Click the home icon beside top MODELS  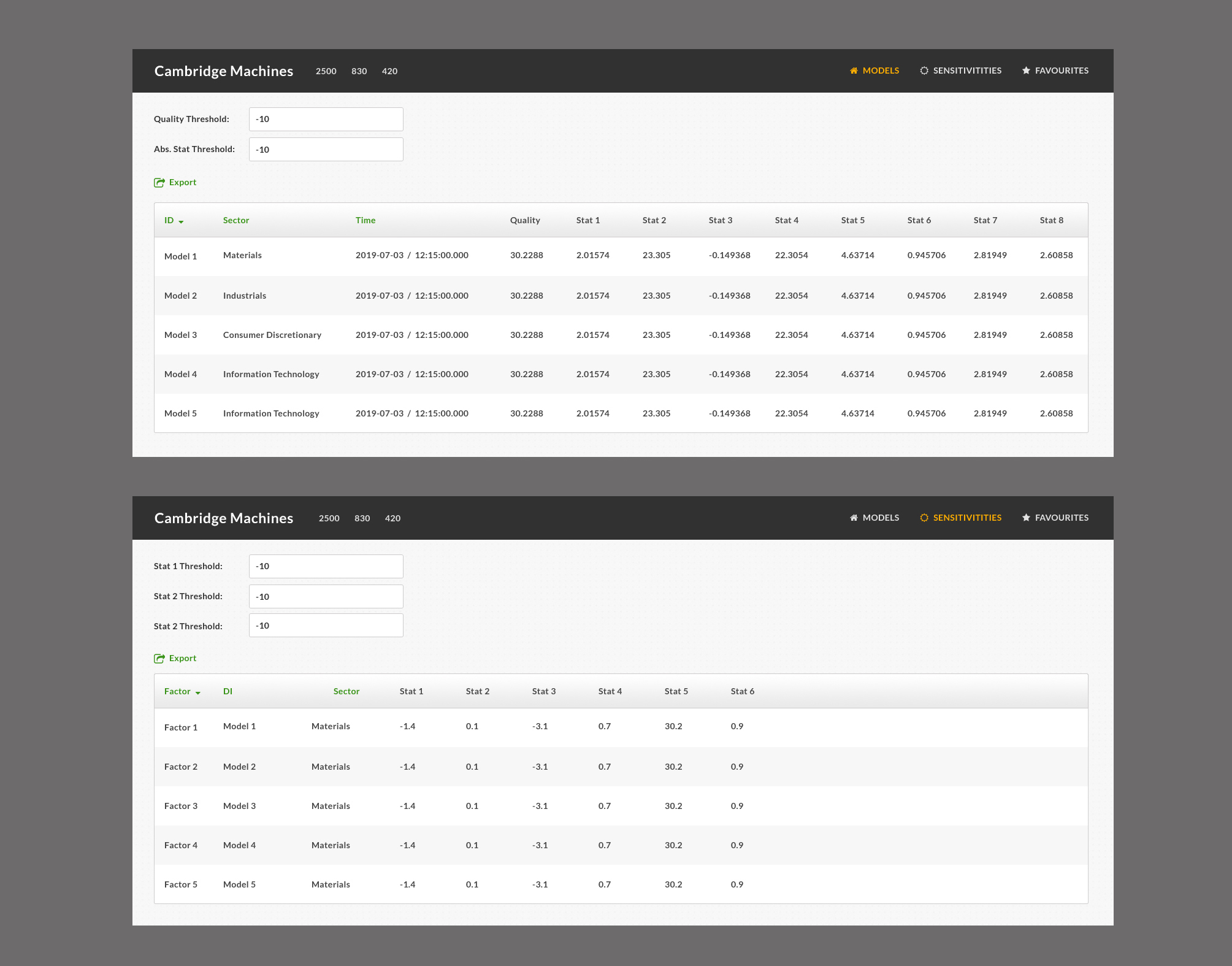click(x=854, y=71)
